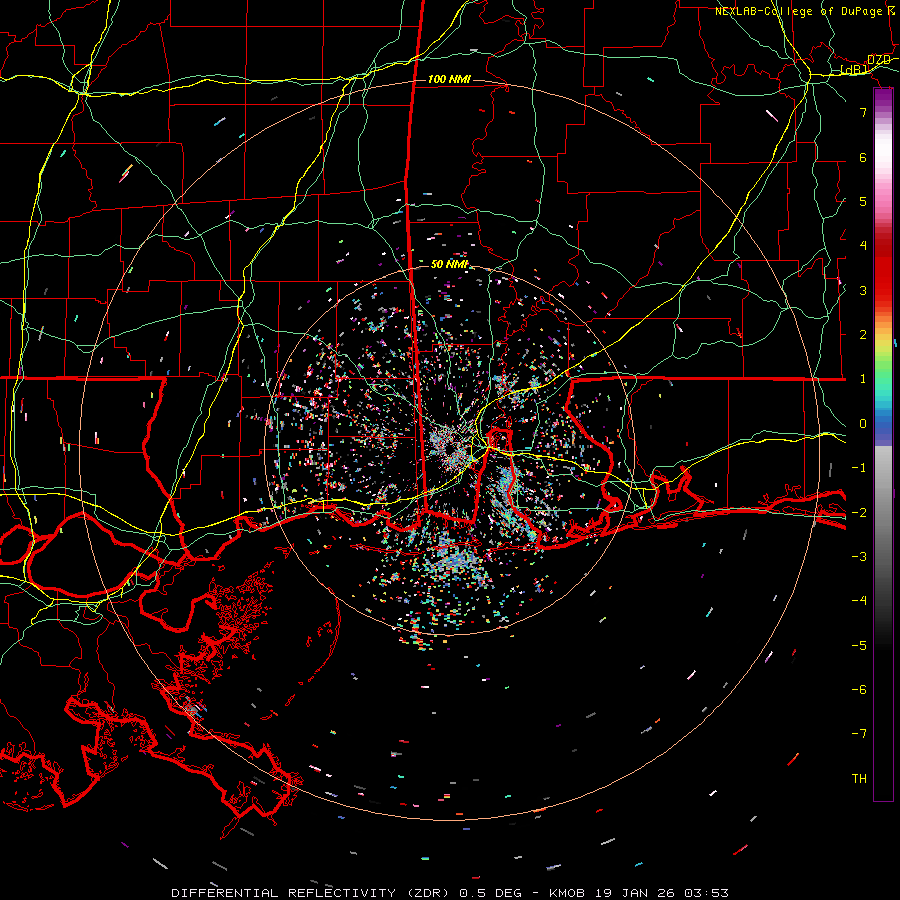Click the '5' scale value

(863, 201)
